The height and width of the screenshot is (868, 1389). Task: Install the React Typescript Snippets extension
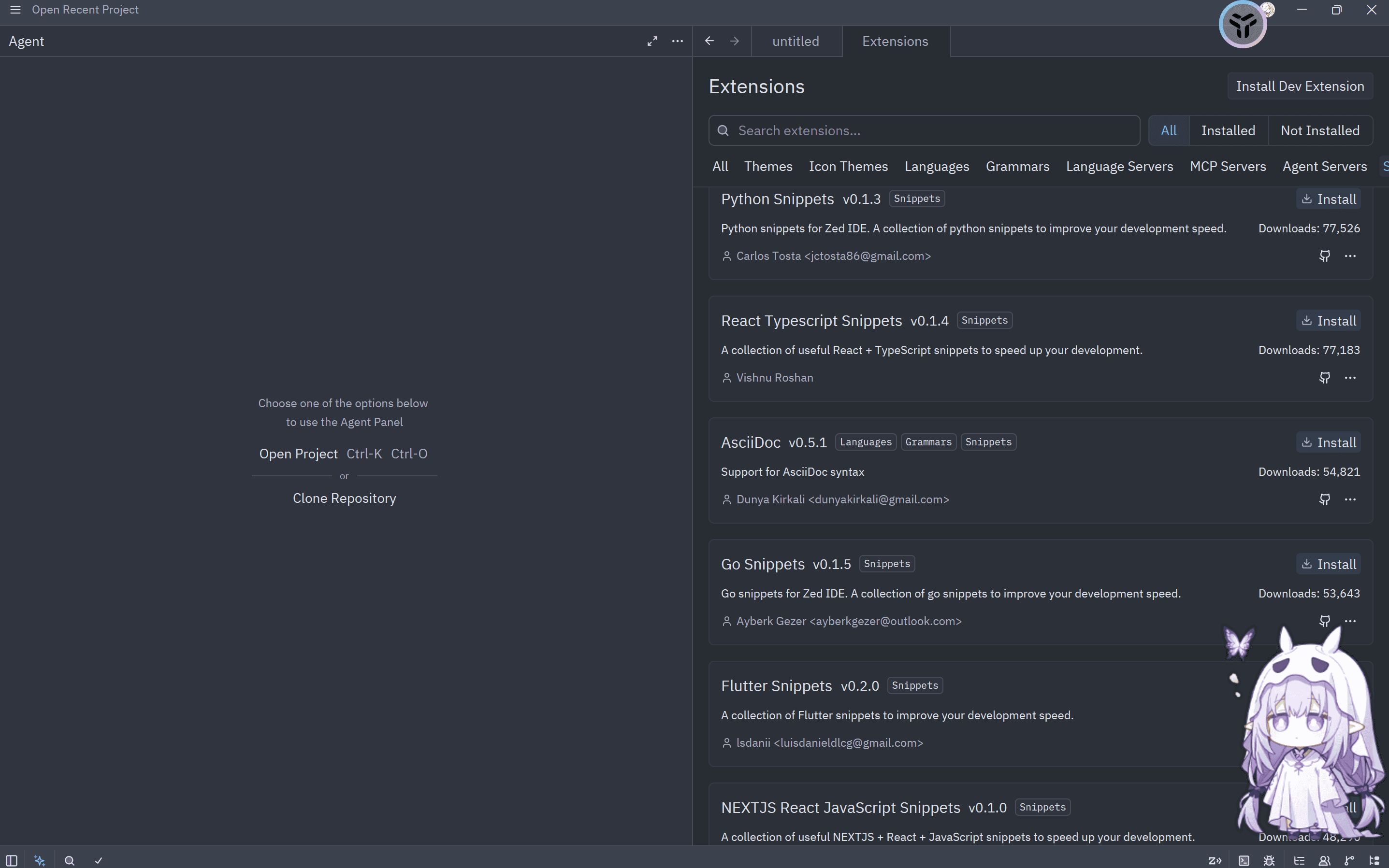click(1328, 321)
